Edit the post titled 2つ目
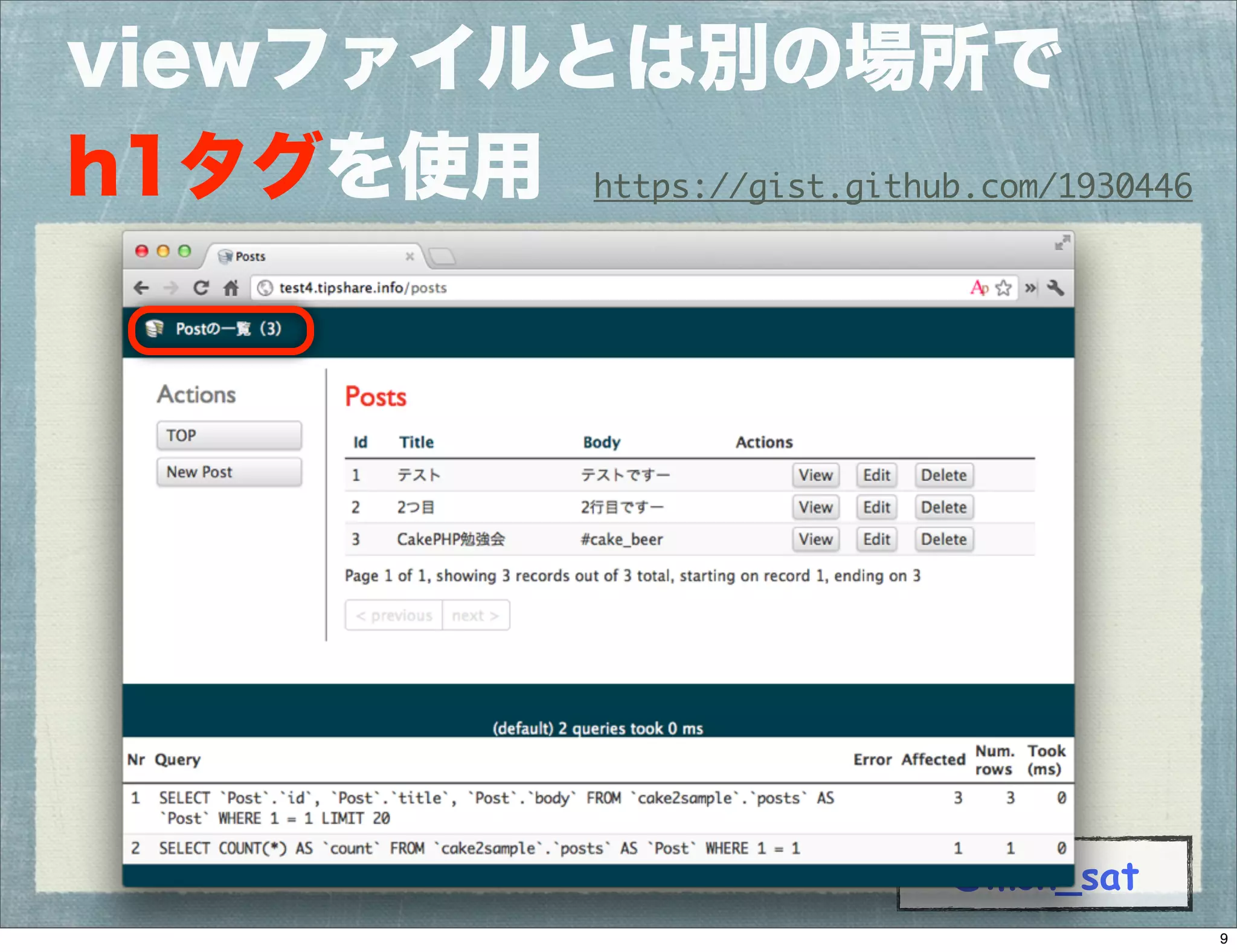 coord(876,507)
